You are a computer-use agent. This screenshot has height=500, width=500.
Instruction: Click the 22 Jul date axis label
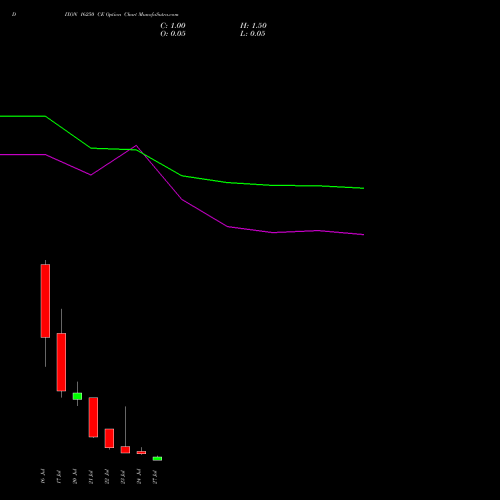pos(107,476)
